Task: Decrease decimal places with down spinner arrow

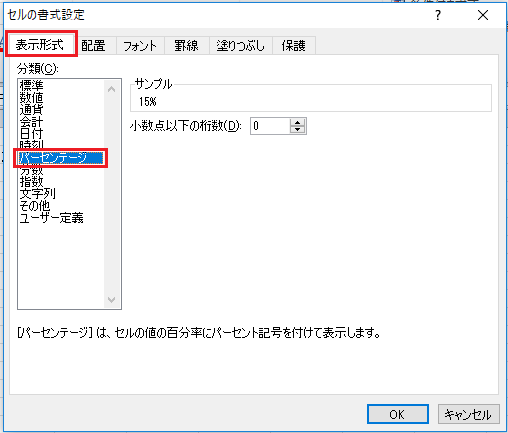Action: pos(297,130)
